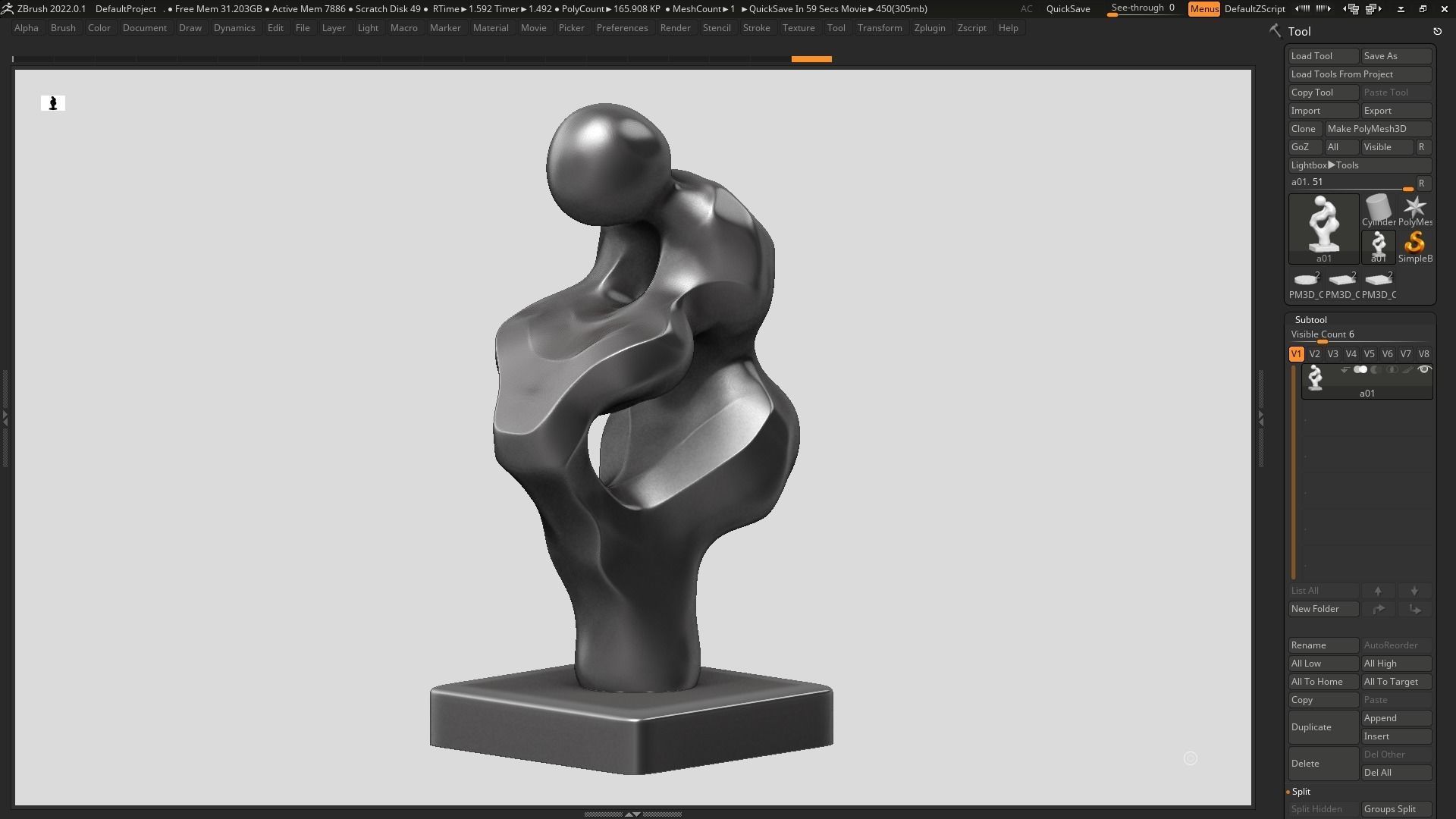Click the Tool palette dock arrow icon

click(1437, 31)
